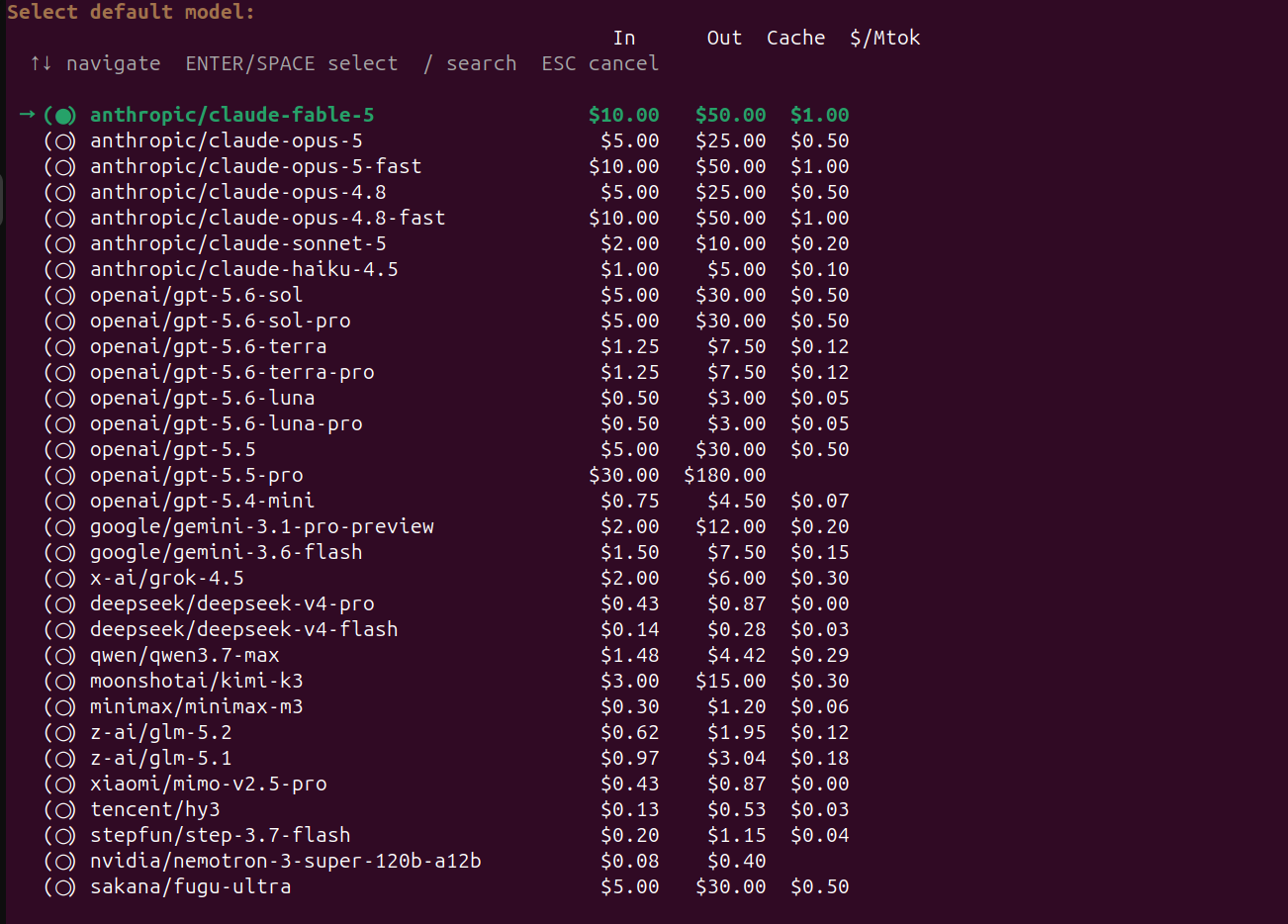1288x924 pixels.
Task: Click the openai/gpt-5.6-luna model name
Action: pyautogui.click(x=202, y=398)
